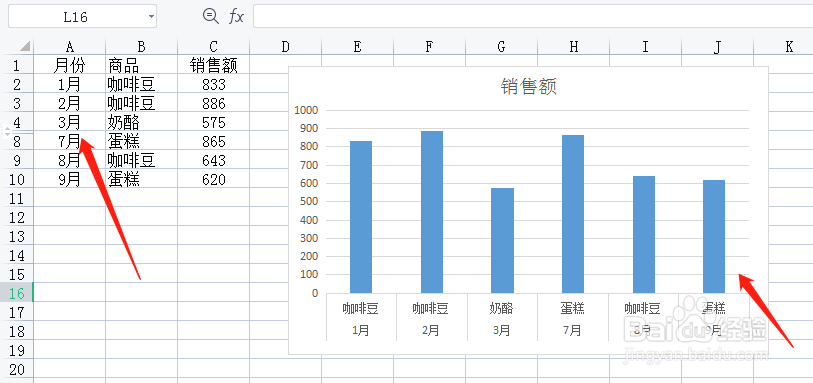The height and width of the screenshot is (383, 813).
Task: Select column D header
Action: (x=286, y=47)
